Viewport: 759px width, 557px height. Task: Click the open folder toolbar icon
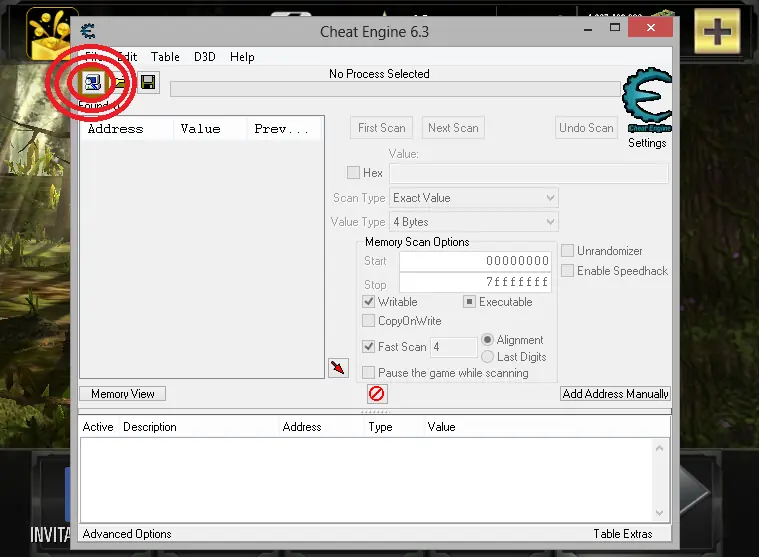pyautogui.click(x=120, y=83)
